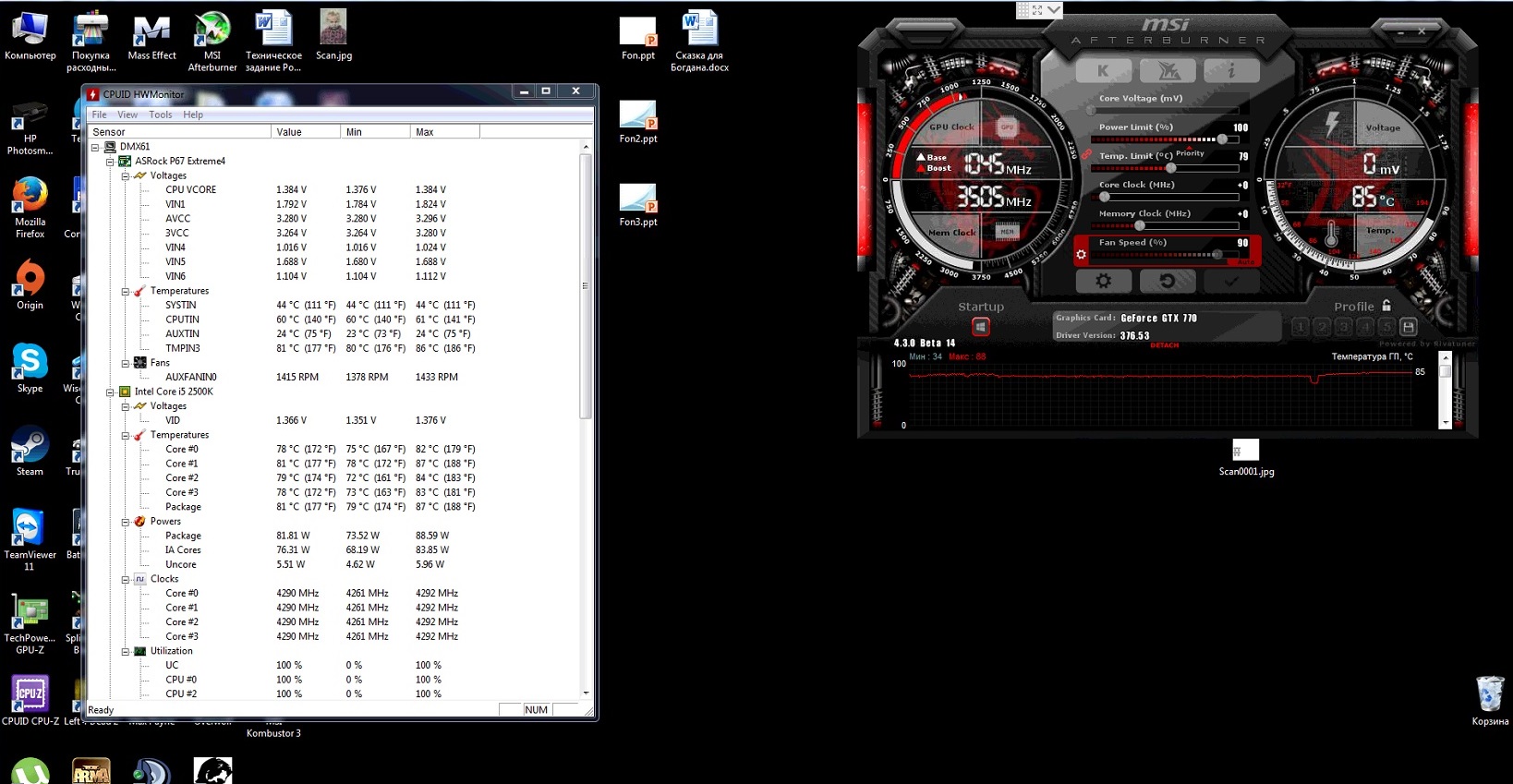Screen dimensions: 1513x784
Task: Select the MSI Afterburner desktop shortcut
Action: click(212, 42)
